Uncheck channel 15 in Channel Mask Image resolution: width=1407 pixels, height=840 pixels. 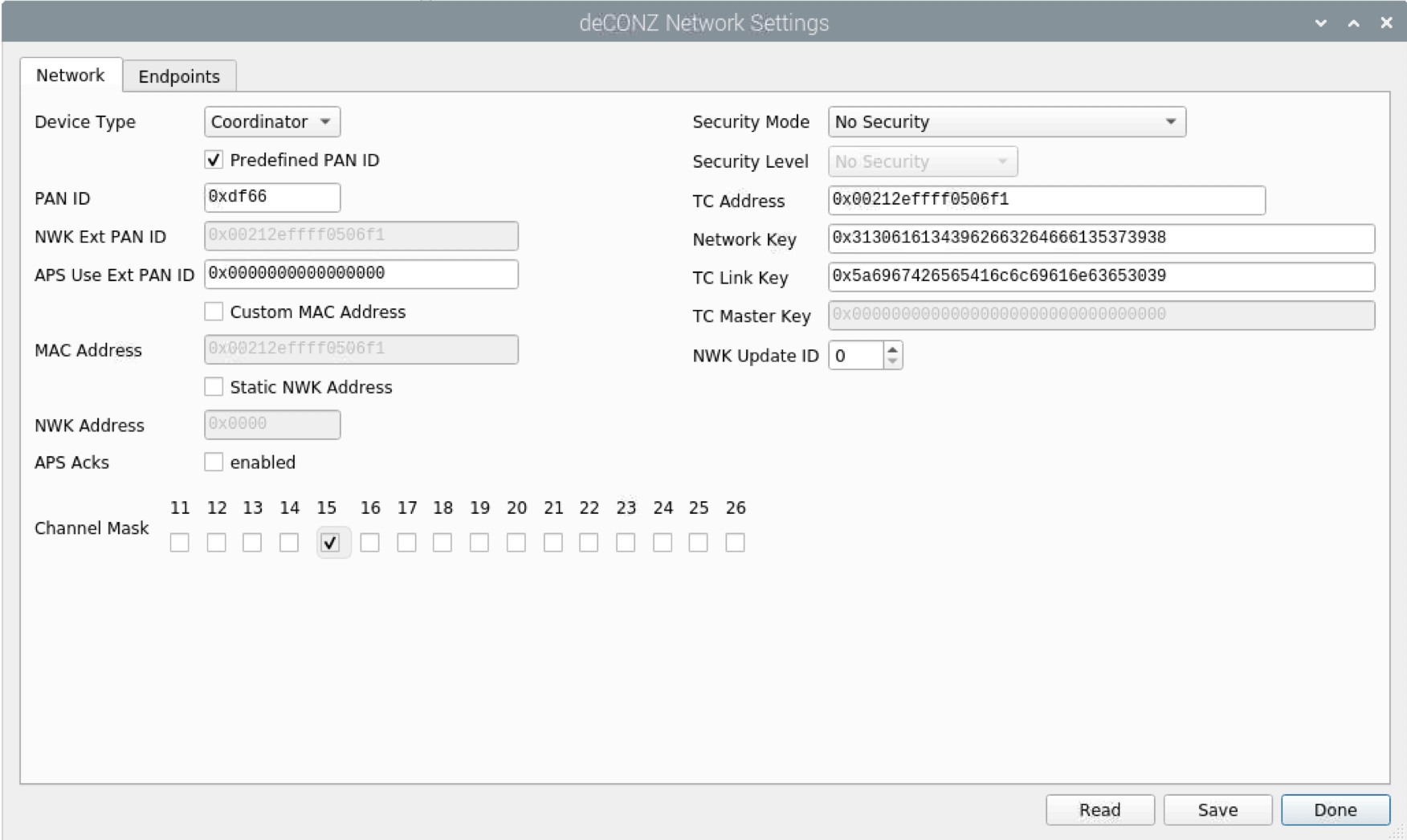330,543
